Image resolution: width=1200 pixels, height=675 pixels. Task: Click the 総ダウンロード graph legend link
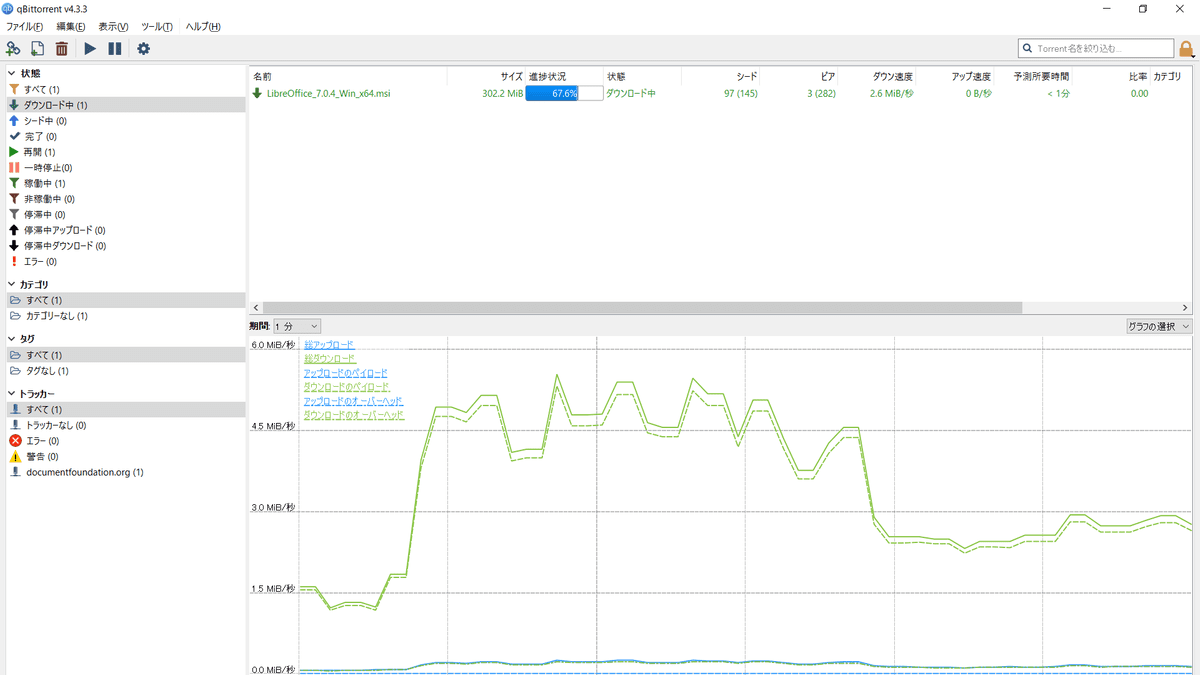pyautogui.click(x=329, y=359)
